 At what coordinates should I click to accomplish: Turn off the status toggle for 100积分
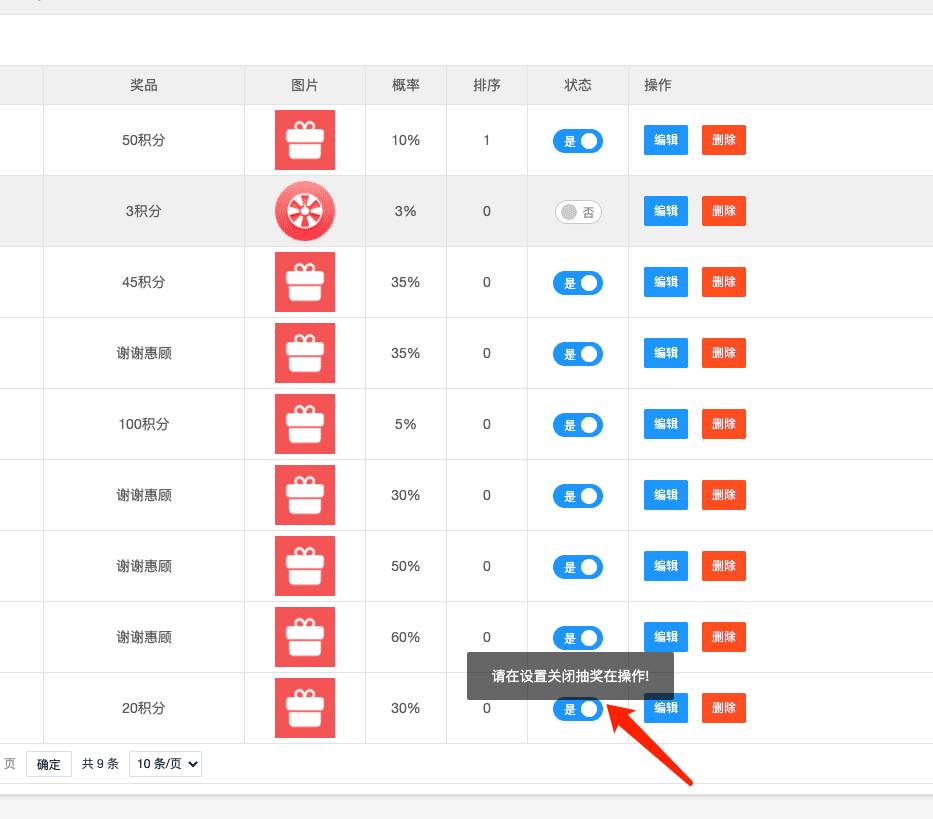point(578,425)
